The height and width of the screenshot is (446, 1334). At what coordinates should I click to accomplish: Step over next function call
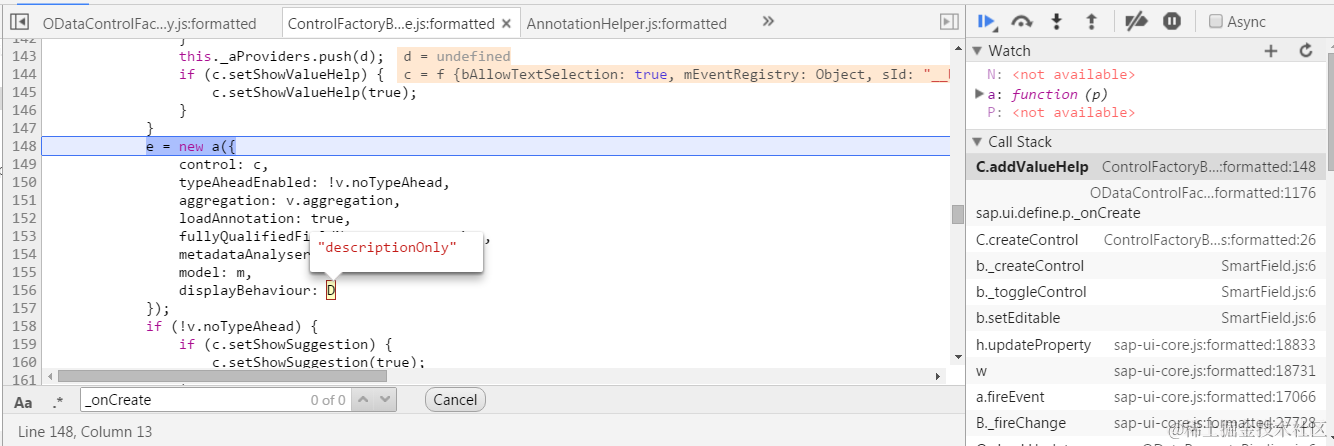coord(1022,21)
